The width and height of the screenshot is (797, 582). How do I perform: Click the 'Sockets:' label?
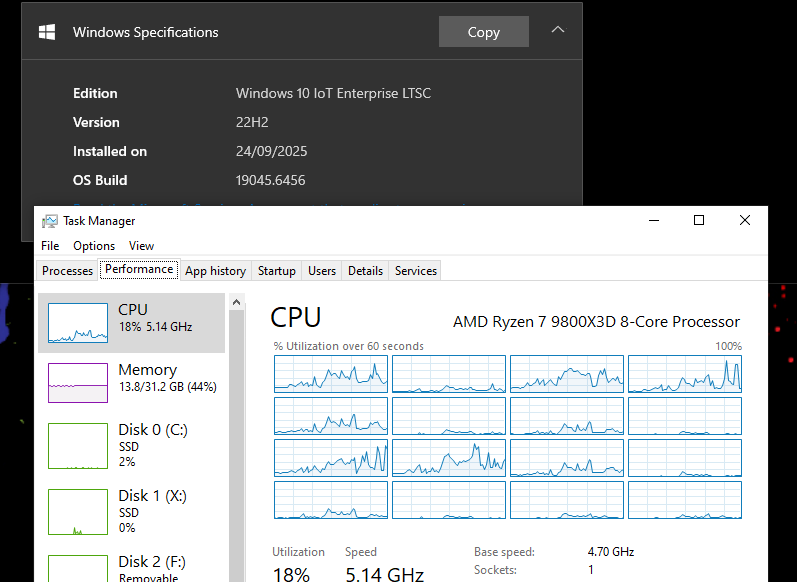tap(496, 570)
